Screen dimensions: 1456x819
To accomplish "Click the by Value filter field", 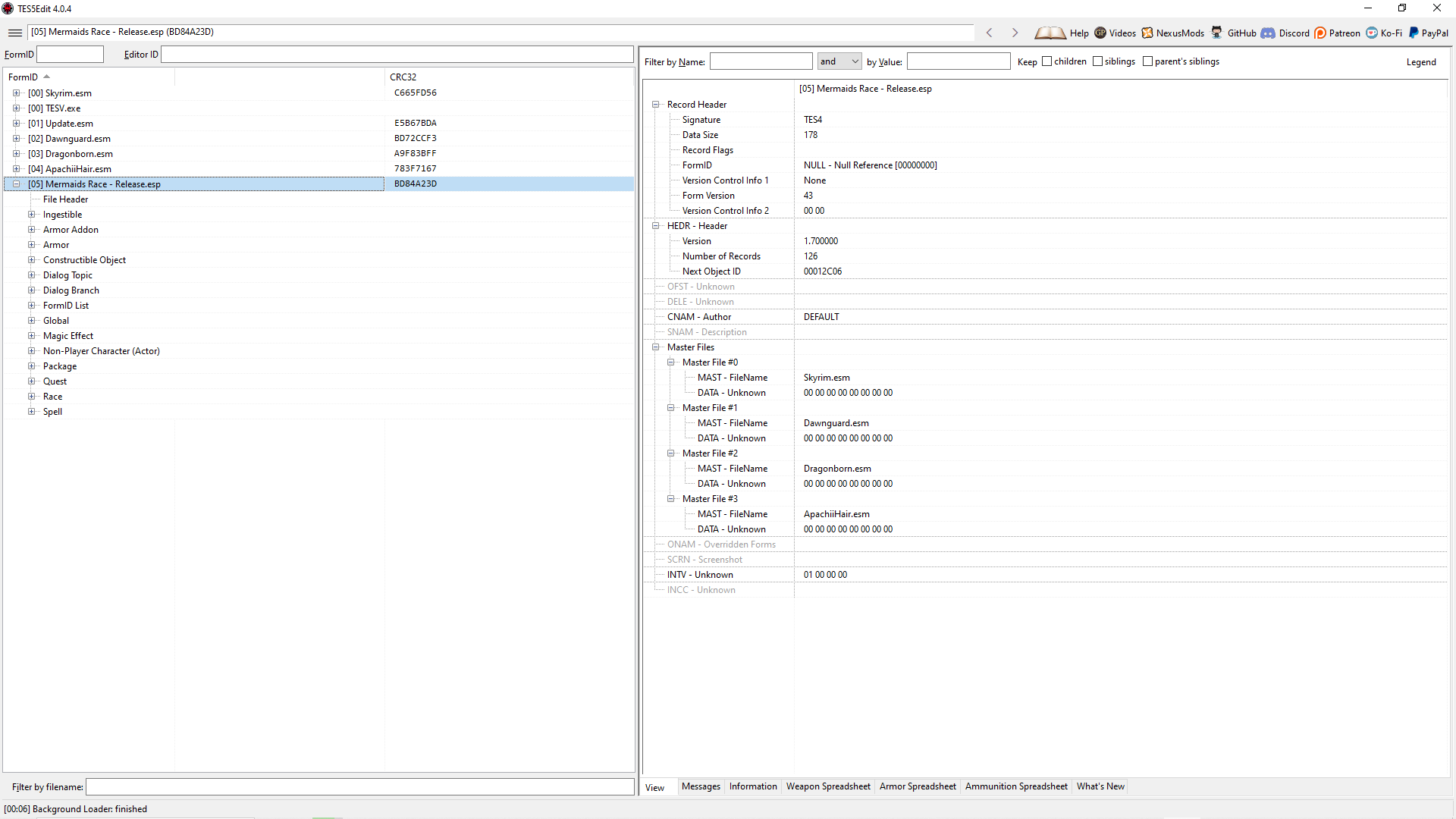I will click(959, 61).
